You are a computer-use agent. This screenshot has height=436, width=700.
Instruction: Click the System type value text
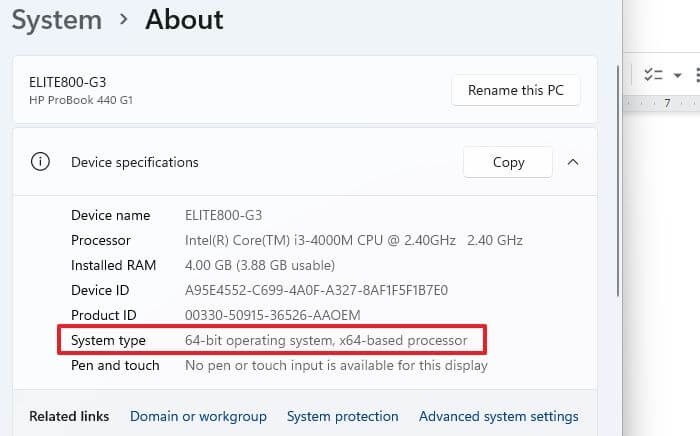(x=326, y=341)
